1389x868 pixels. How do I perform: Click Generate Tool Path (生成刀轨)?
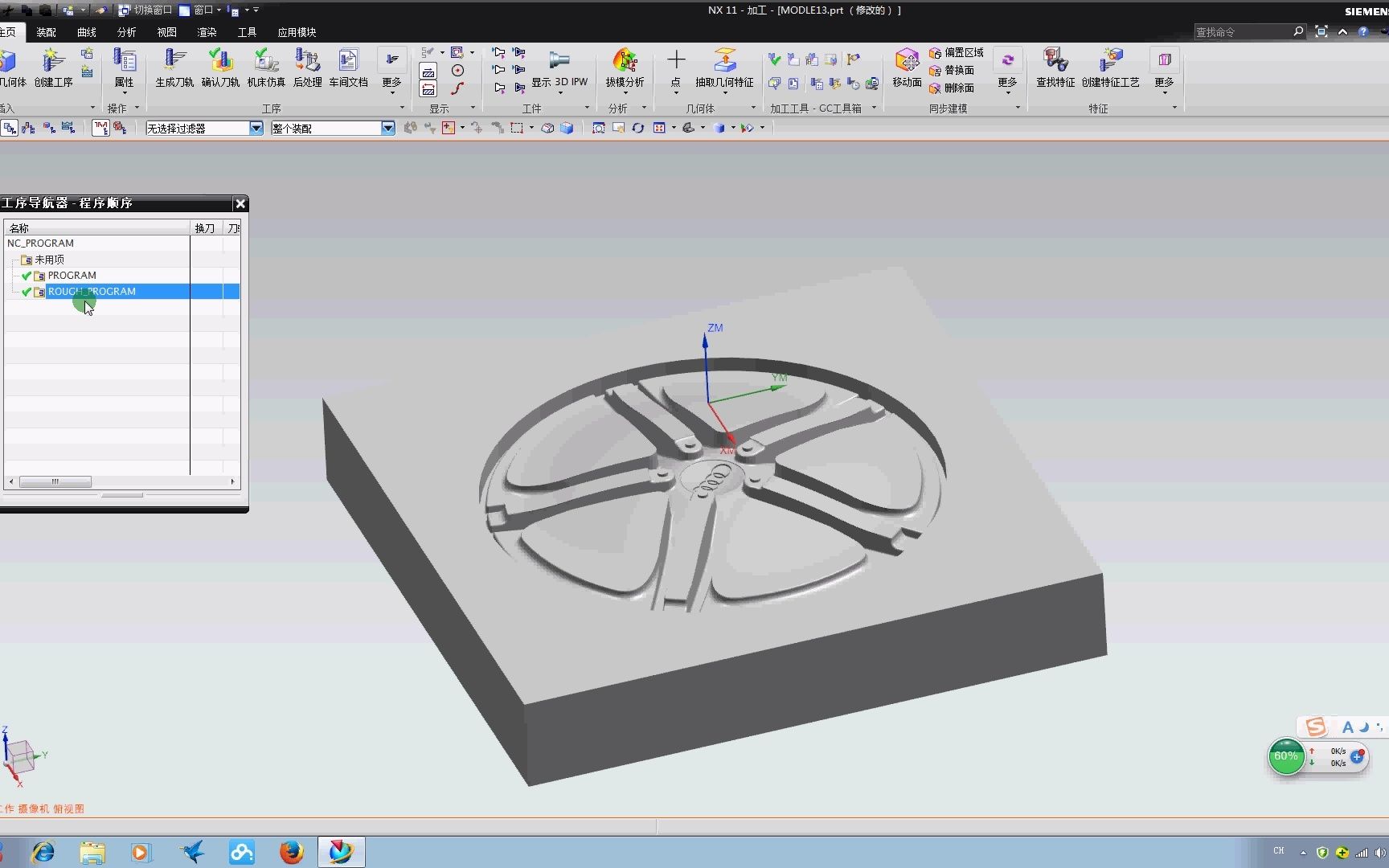tap(174, 68)
